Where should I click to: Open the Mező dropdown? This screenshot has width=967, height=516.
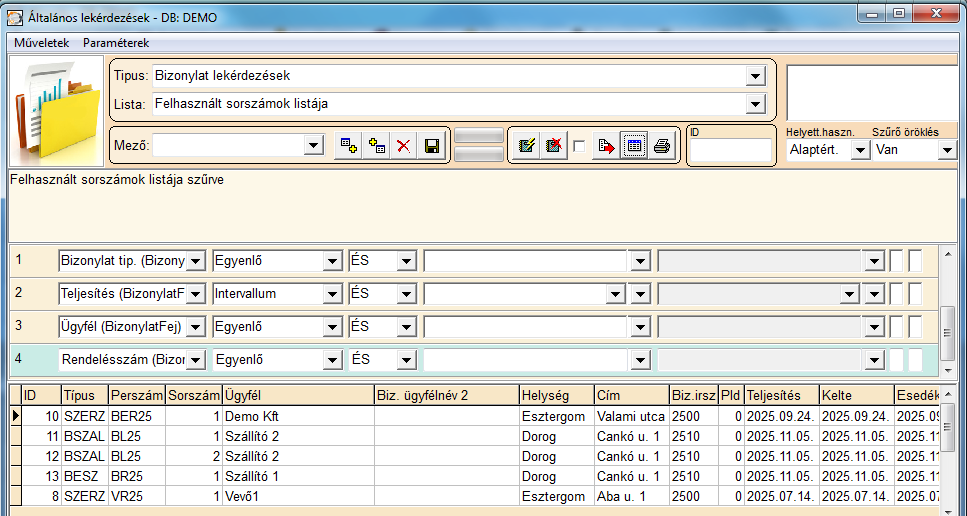314,146
